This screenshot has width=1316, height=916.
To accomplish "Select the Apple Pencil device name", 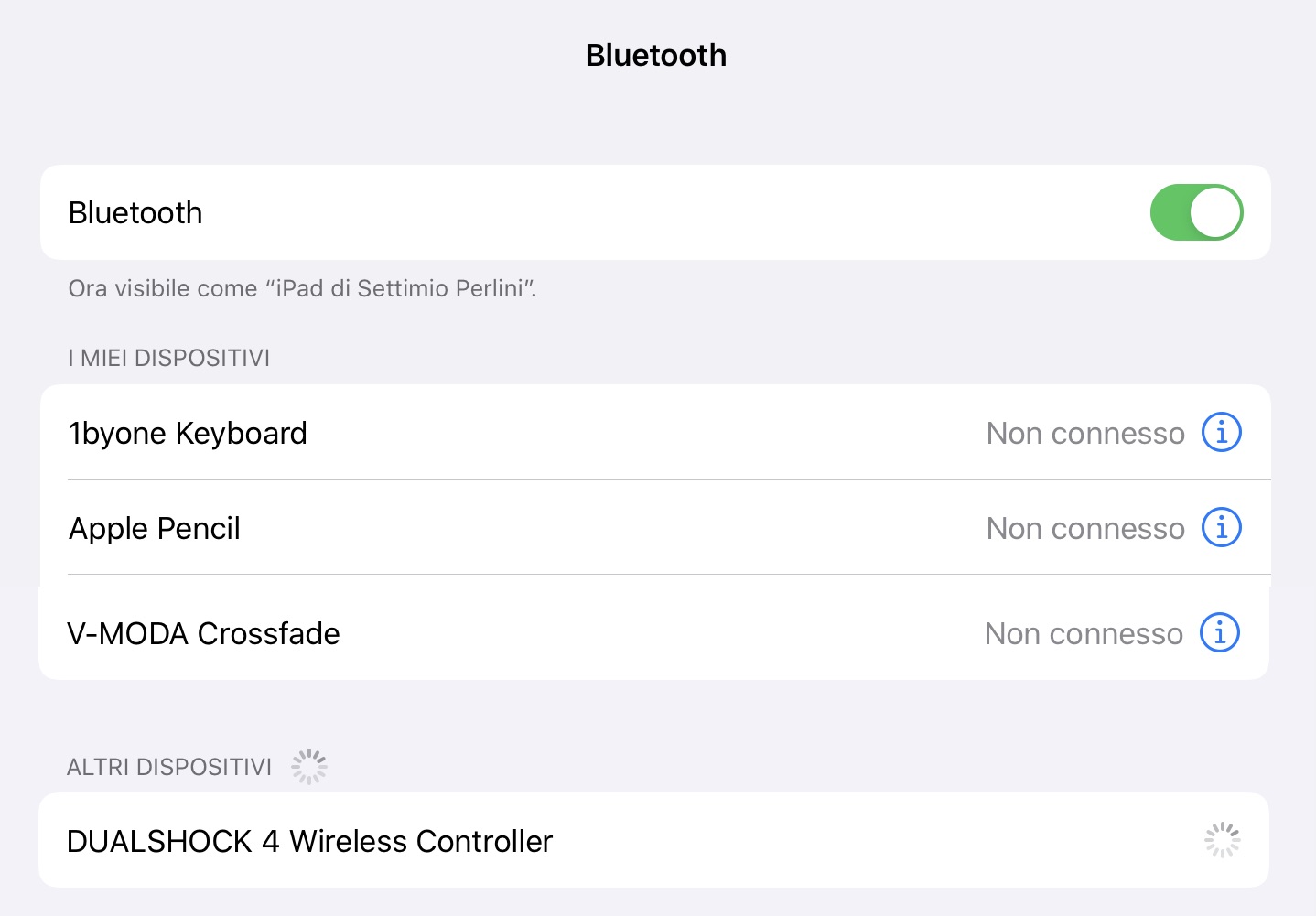I will pyautogui.click(x=155, y=528).
